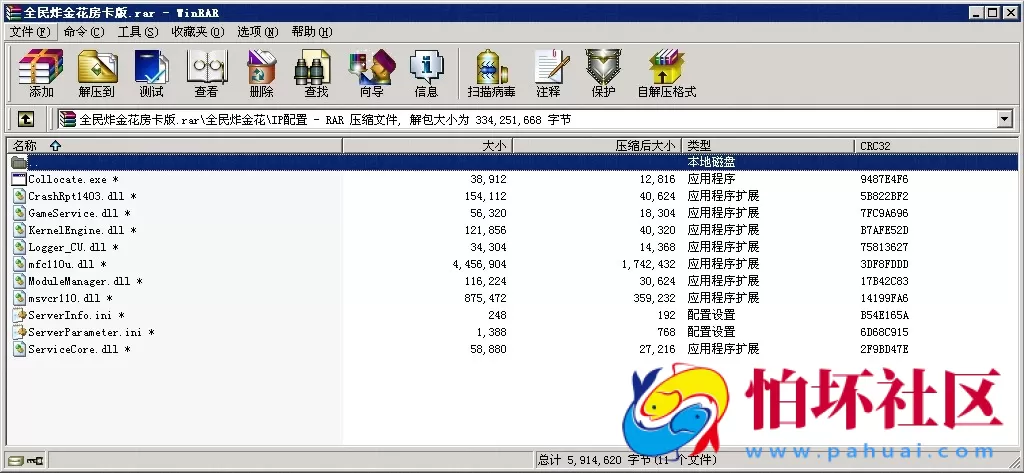Go up one level with arrow button
Screen dimensions: 1024x473
[26, 119]
